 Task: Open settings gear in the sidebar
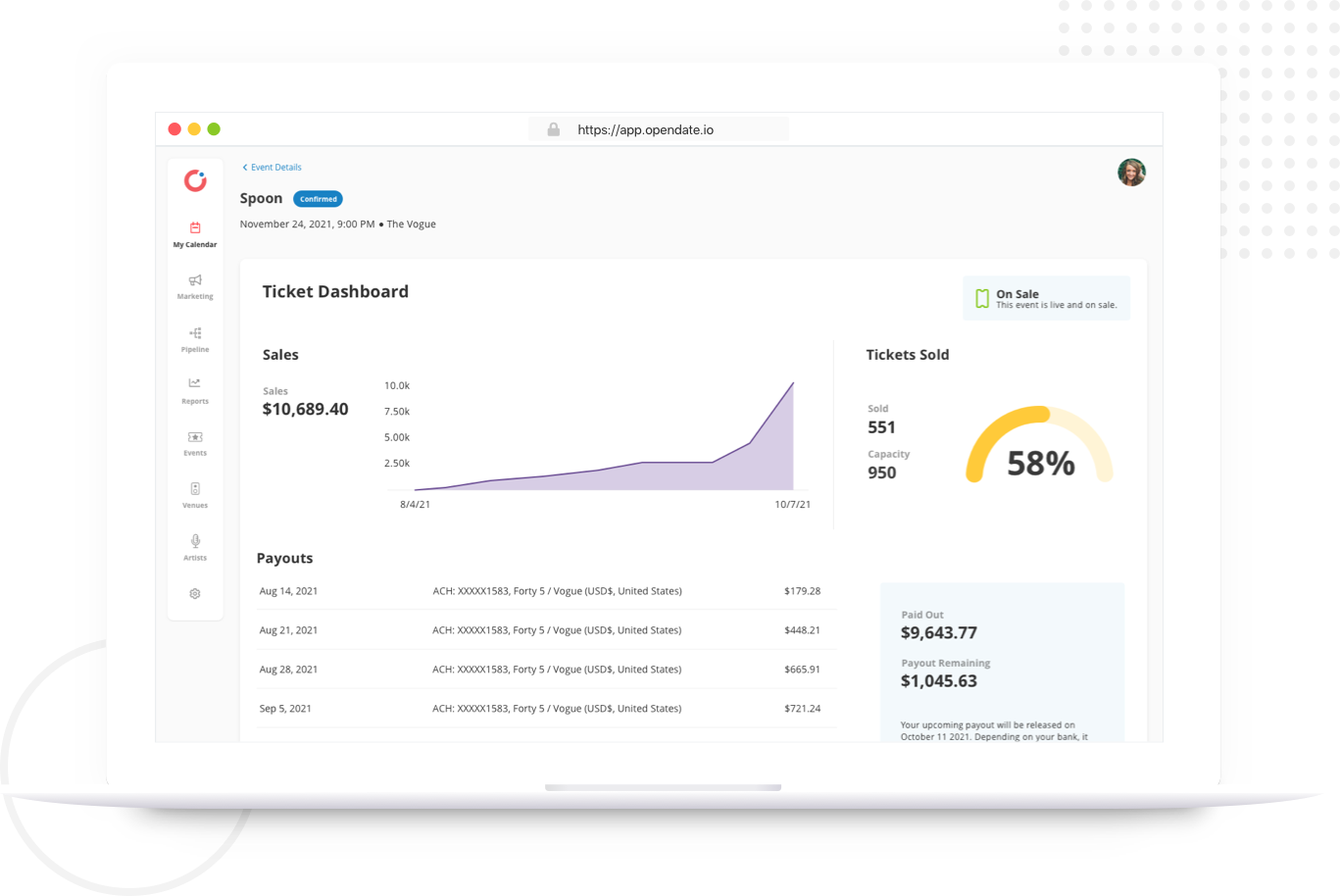195,594
